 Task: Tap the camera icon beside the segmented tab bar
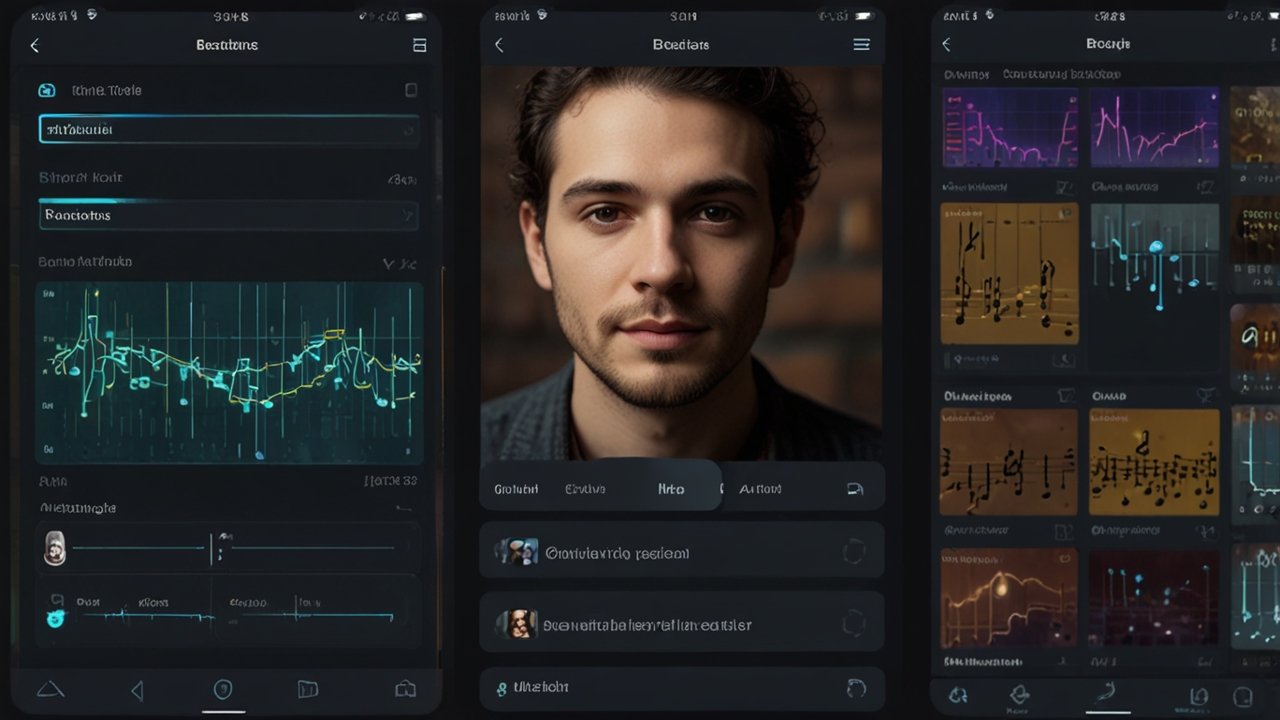tap(855, 487)
